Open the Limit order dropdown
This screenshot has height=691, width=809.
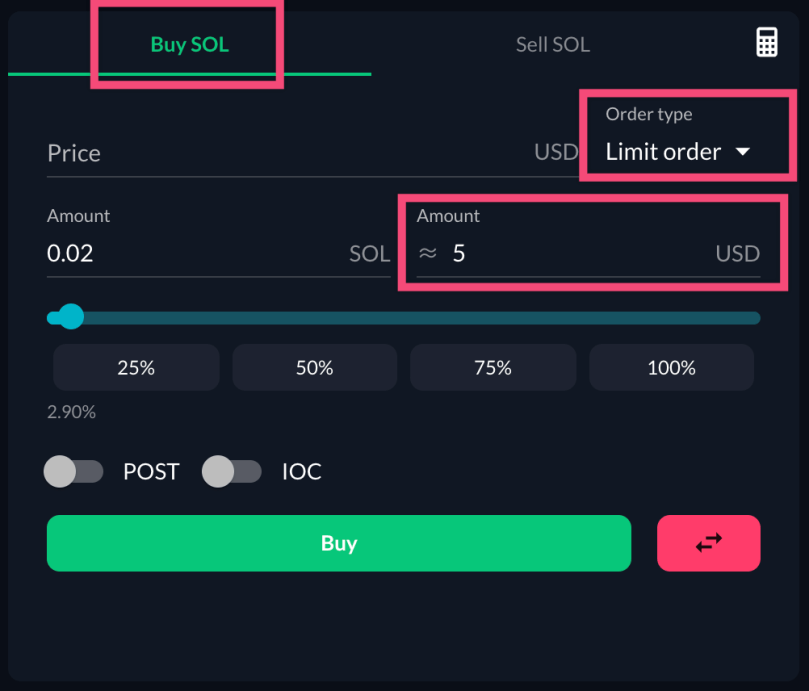click(x=663, y=151)
